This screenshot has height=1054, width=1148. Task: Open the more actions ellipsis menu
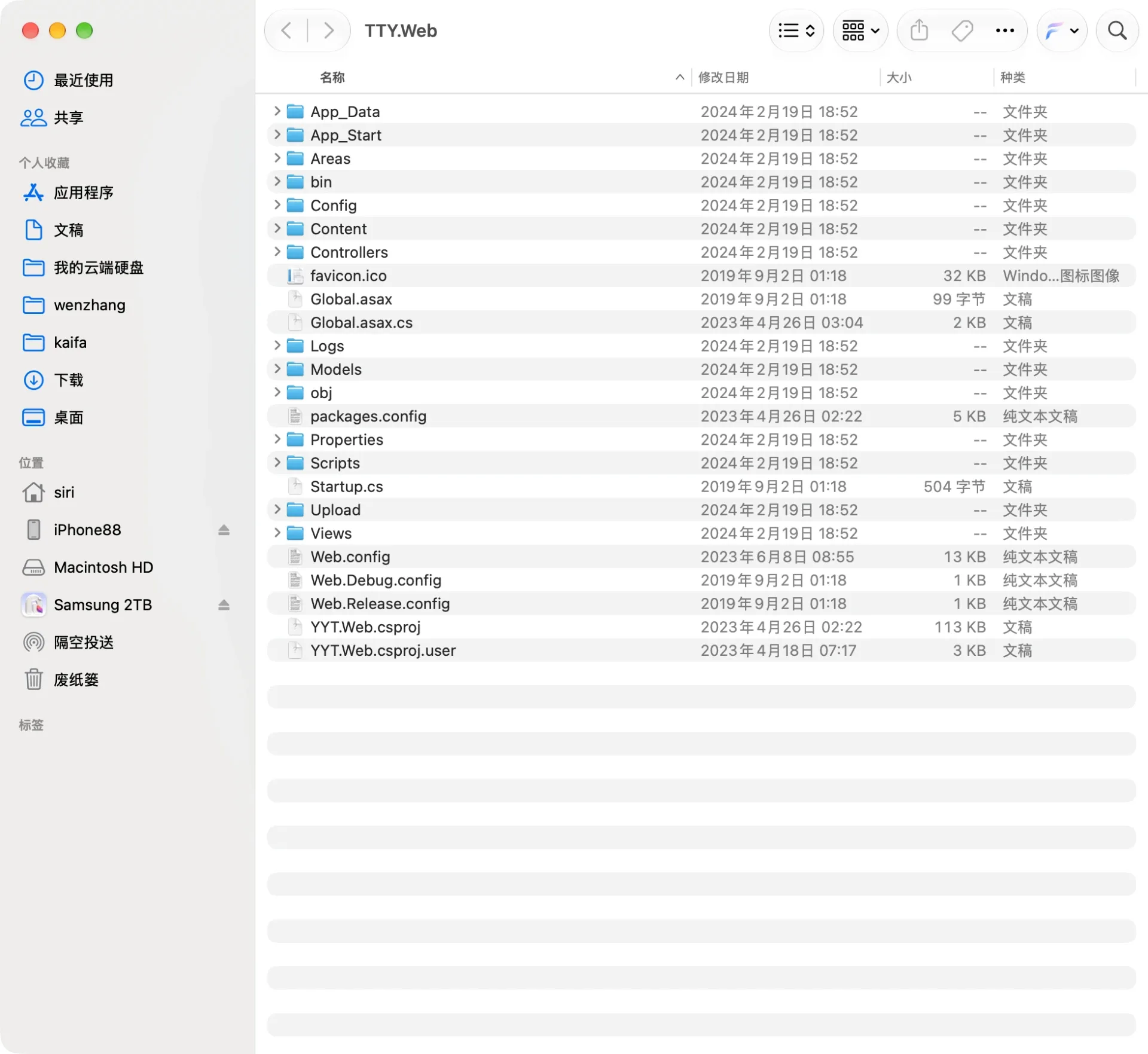click(x=1005, y=30)
